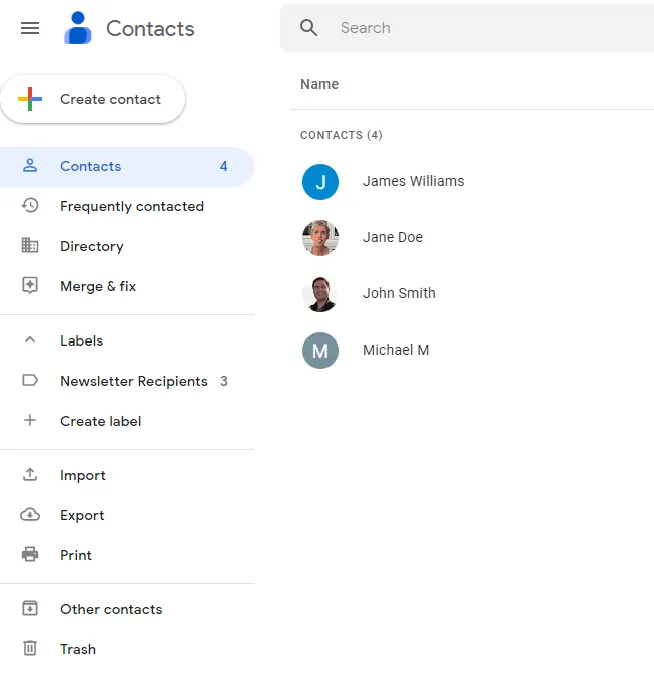
Task: Click the Export cloud download icon
Action: (30, 515)
